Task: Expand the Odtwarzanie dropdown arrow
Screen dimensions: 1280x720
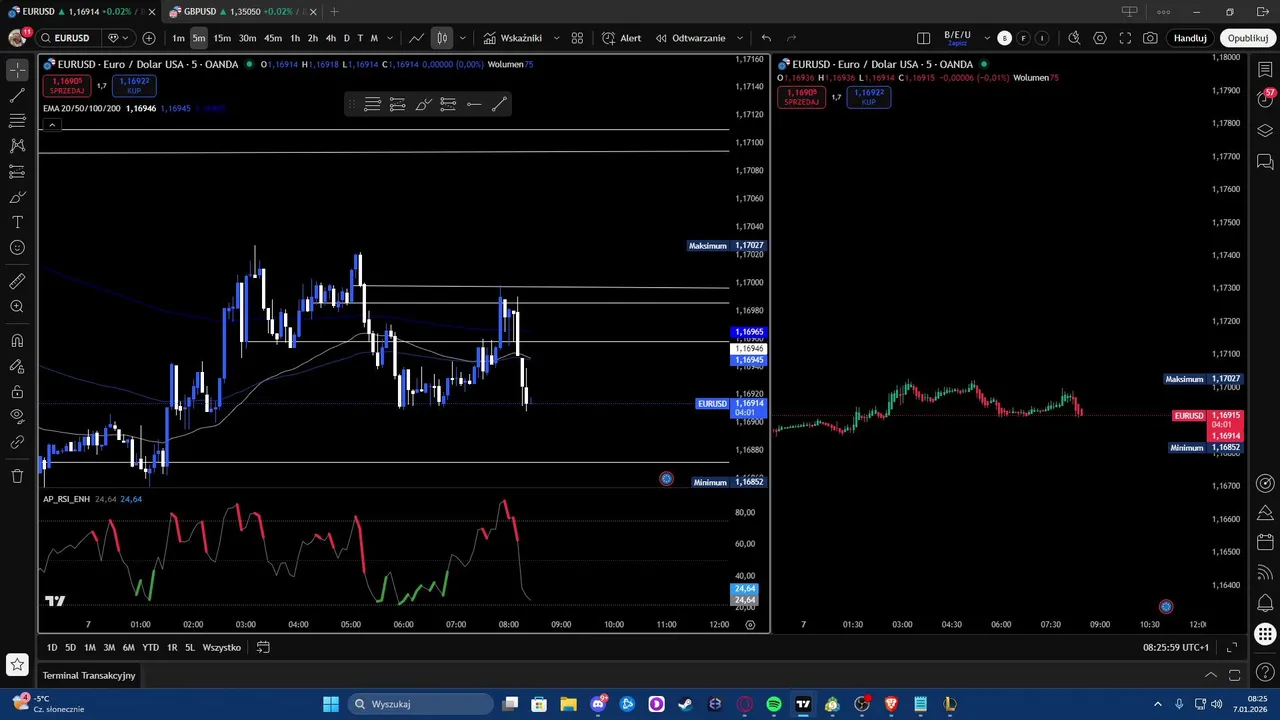Action: pos(740,38)
